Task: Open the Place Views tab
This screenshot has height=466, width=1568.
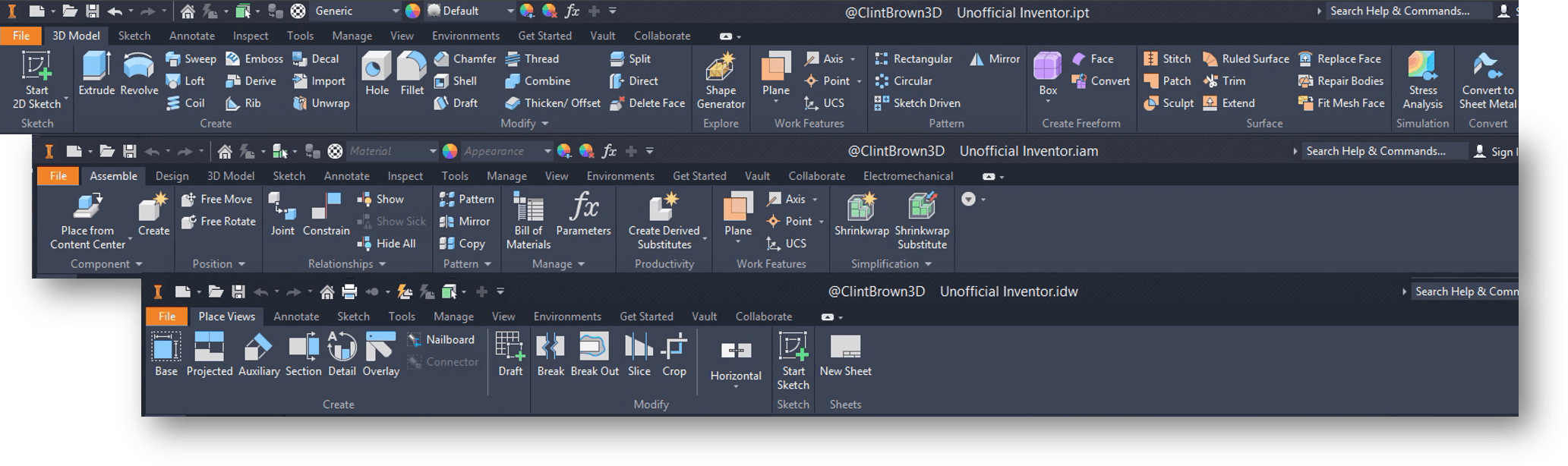Action: 226,316
